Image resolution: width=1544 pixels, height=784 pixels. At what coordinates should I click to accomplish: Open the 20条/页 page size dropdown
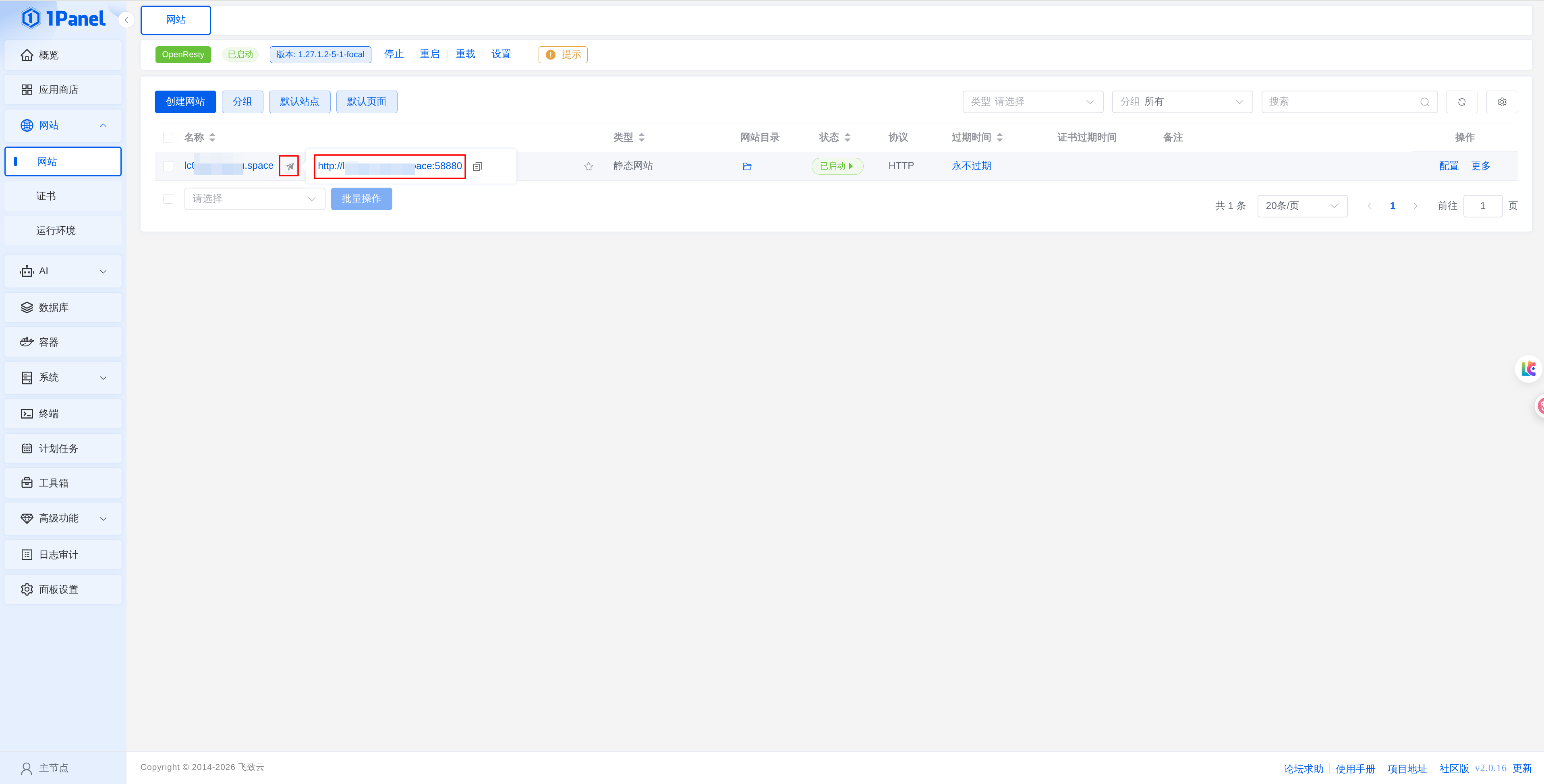click(x=1302, y=206)
